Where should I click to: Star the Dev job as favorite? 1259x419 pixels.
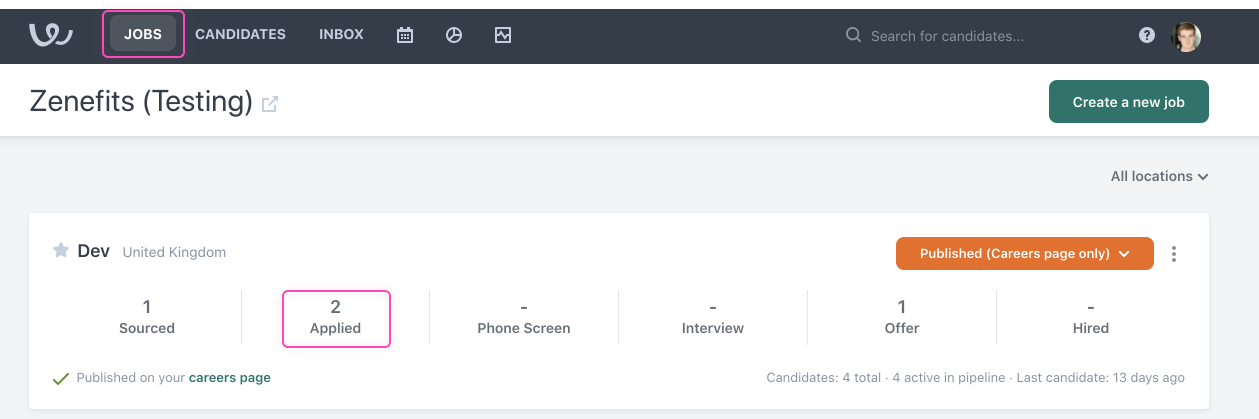tap(61, 250)
